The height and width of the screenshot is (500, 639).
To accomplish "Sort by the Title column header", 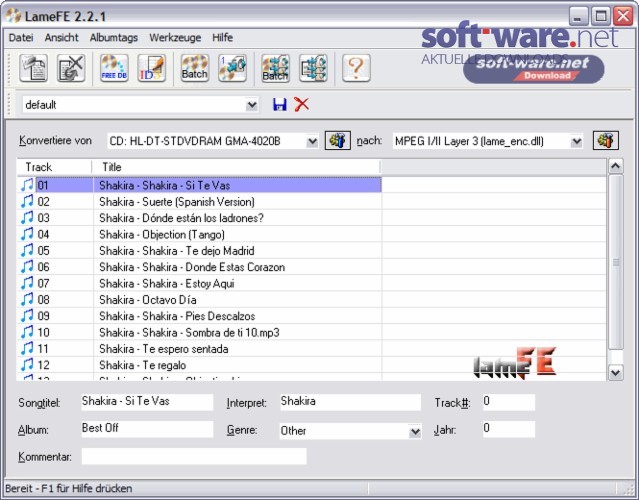I will (236, 167).
